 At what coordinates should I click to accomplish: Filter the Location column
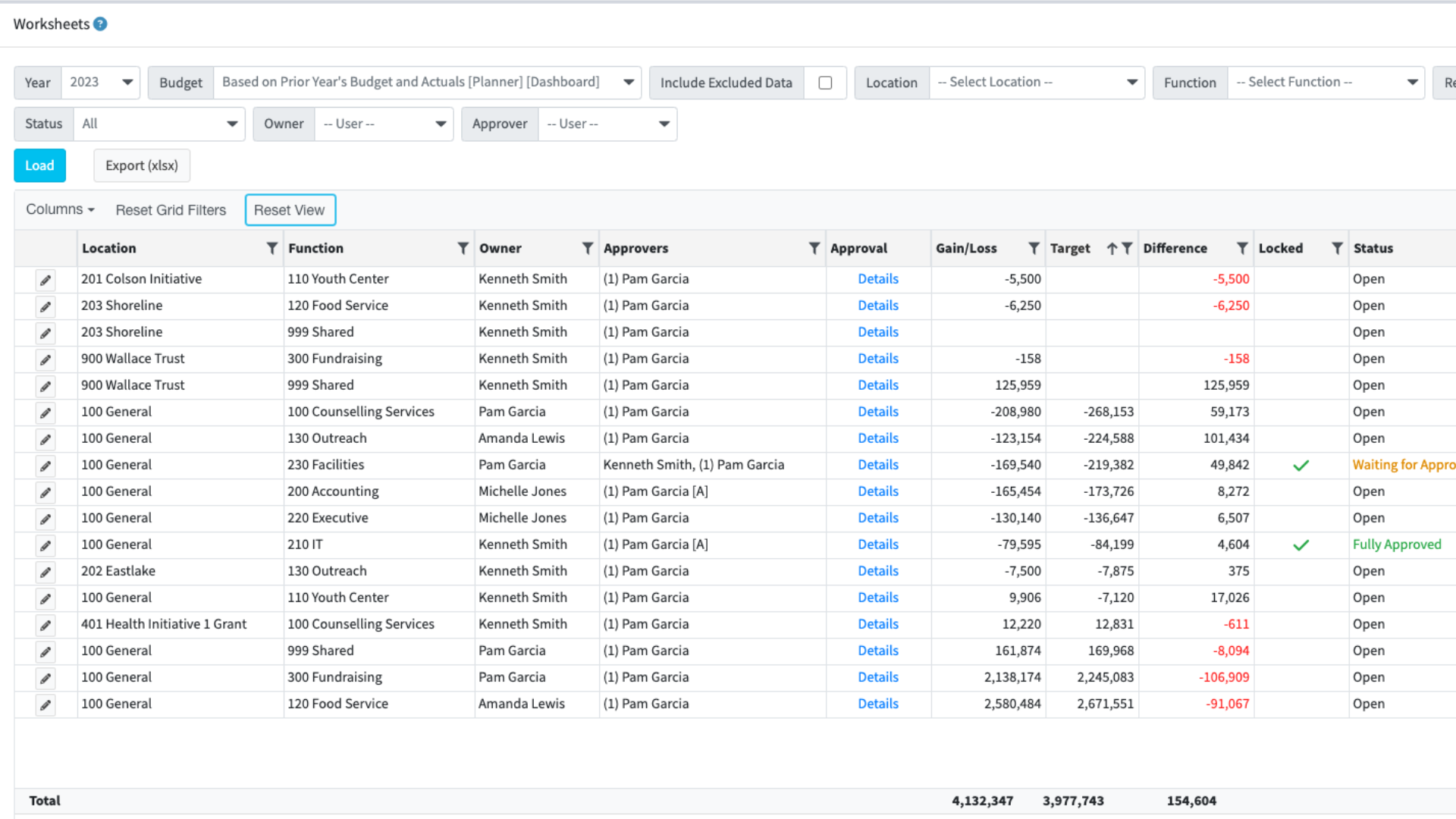pyautogui.click(x=272, y=248)
